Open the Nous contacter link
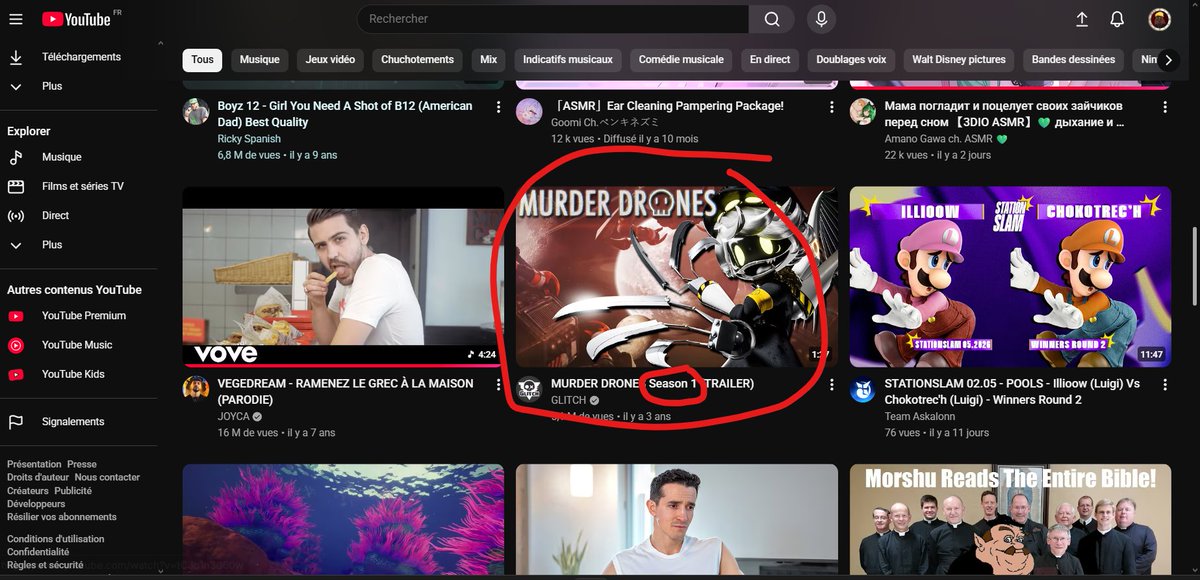1200x580 pixels. tap(107, 478)
